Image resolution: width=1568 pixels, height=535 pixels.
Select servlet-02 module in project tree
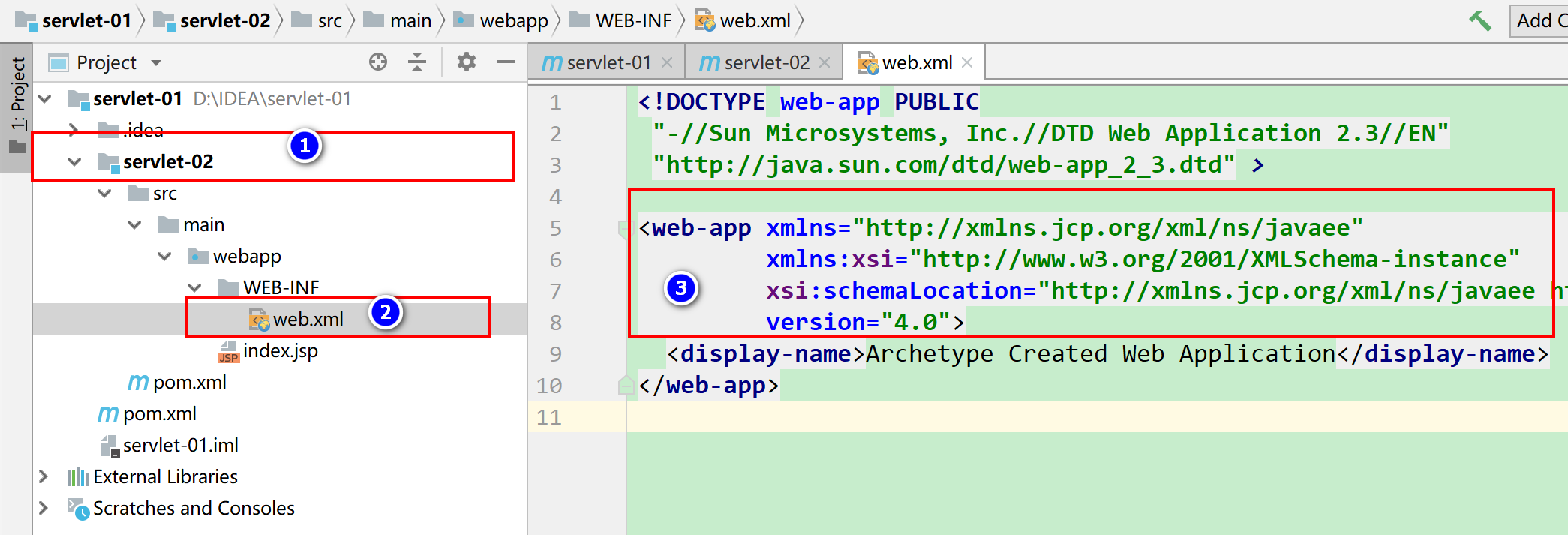(168, 161)
